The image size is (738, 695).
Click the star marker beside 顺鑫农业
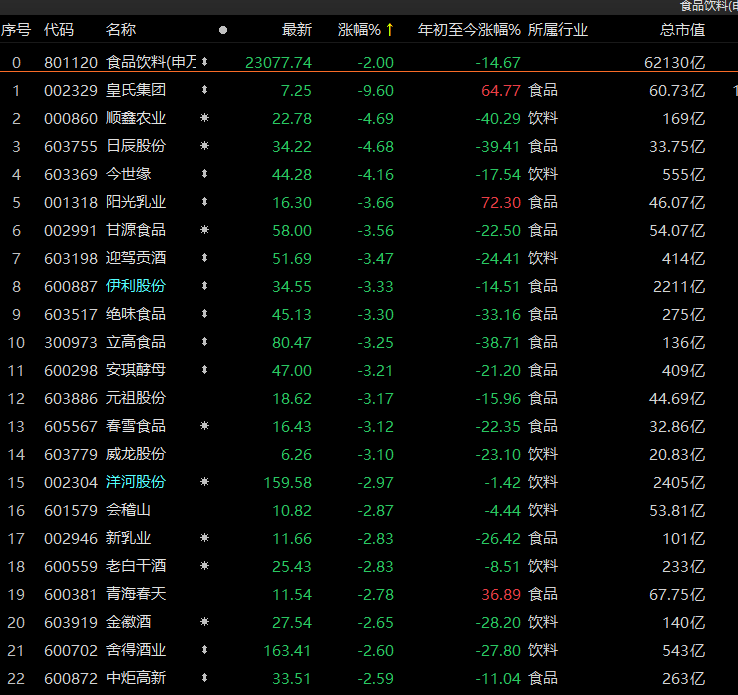pos(205,118)
